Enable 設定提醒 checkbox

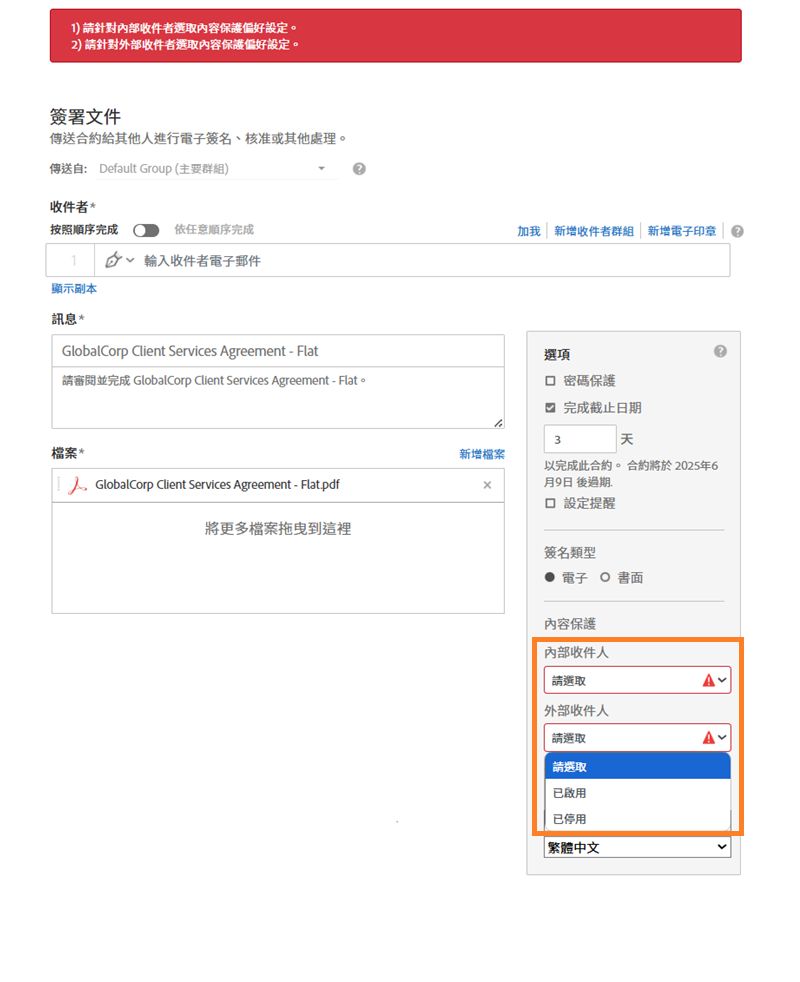click(x=550, y=503)
